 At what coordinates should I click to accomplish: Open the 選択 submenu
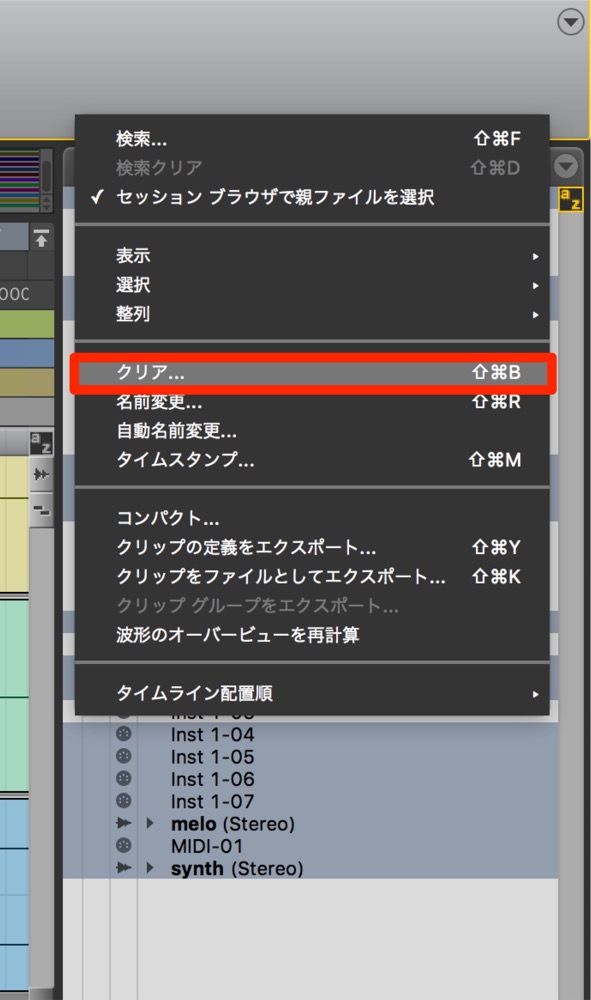tap(312, 284)
